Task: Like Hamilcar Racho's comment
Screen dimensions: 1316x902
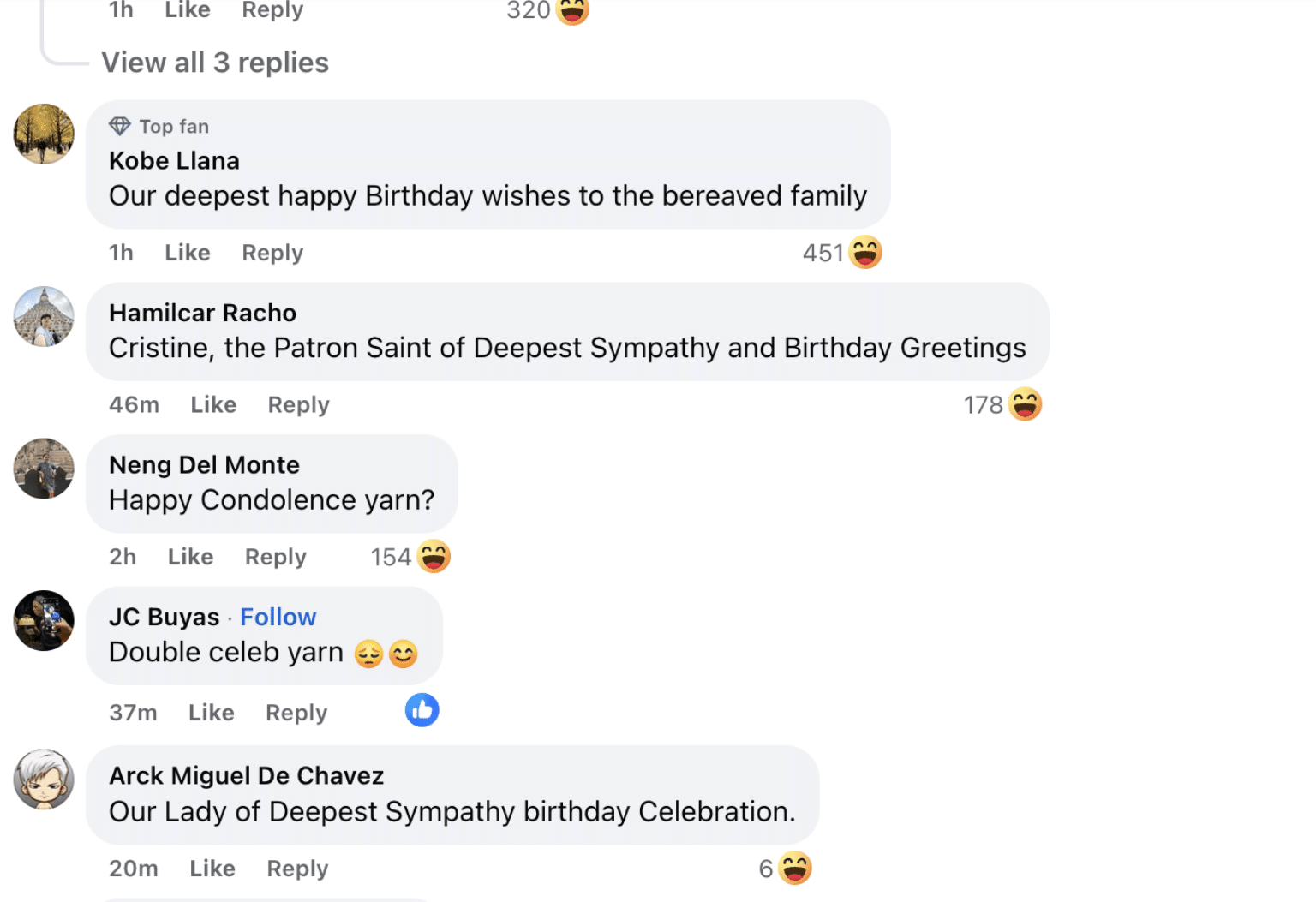Action: (x=213, y=404)
